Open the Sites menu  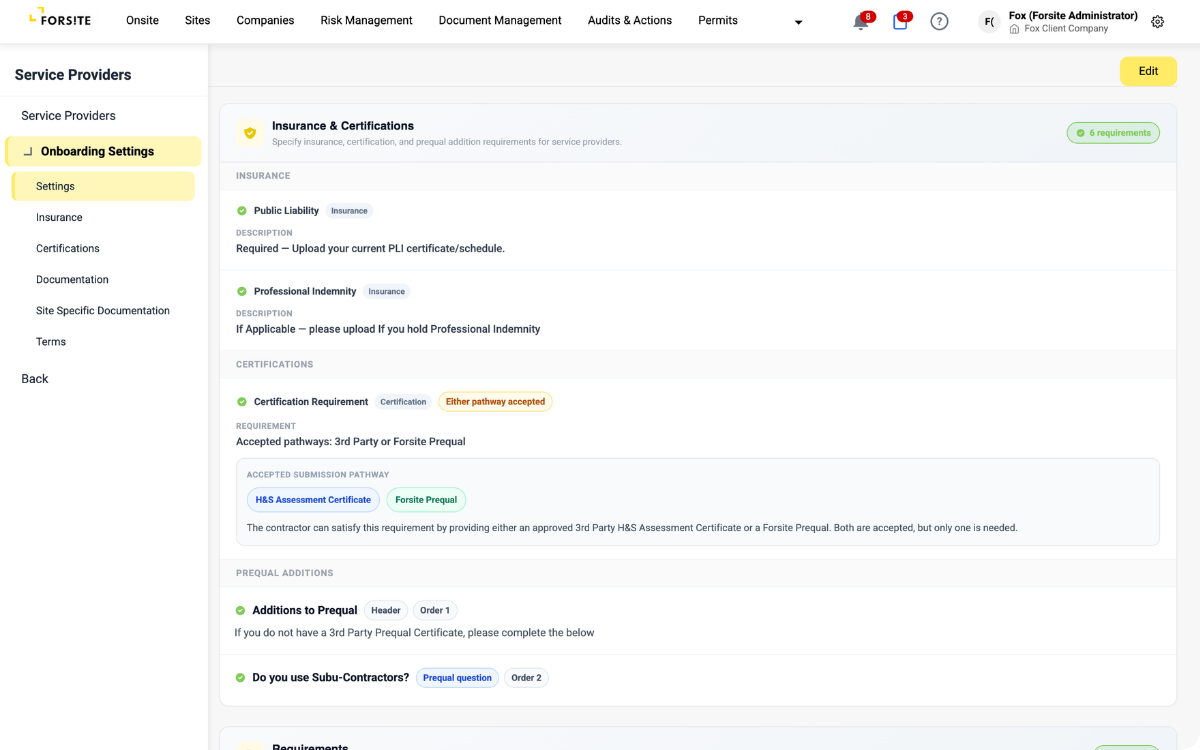point(197,20)
